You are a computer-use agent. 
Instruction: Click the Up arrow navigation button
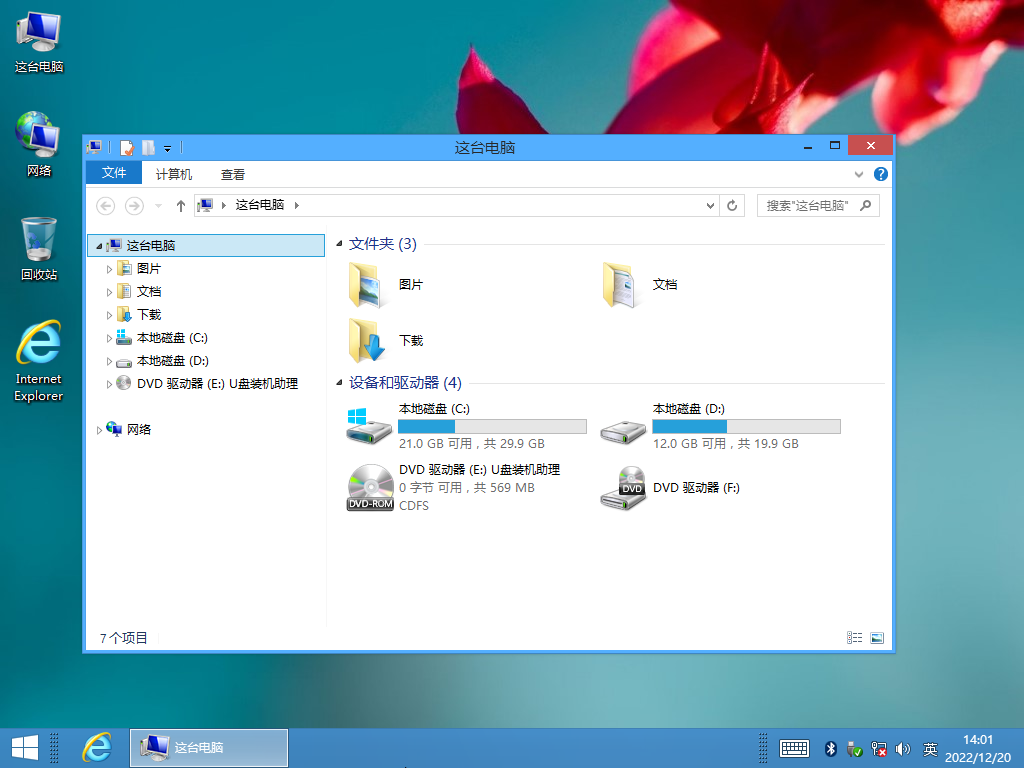click(181, 205)
